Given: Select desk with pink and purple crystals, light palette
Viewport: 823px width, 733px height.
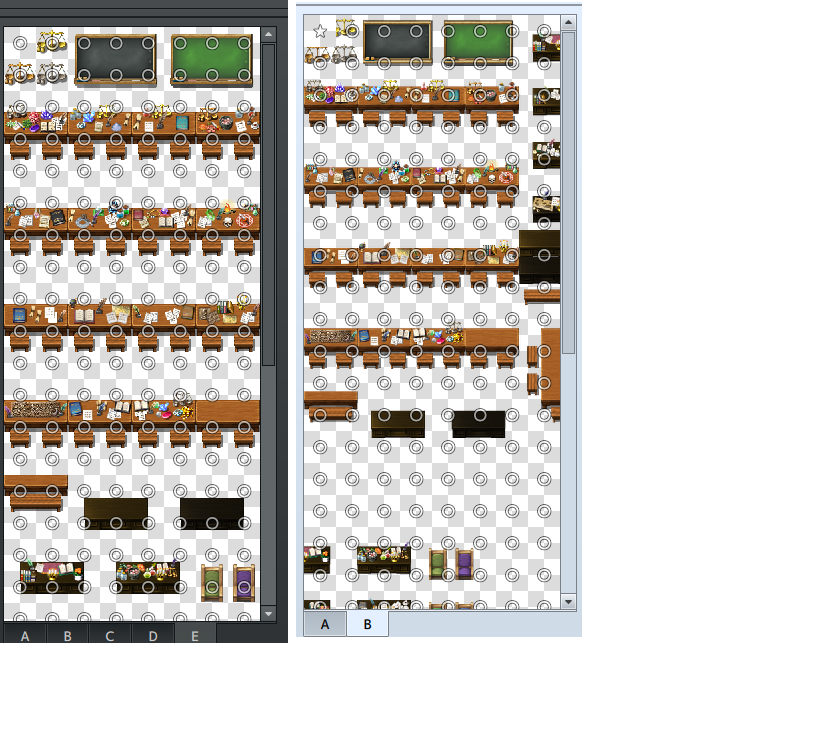Looking at the screenshot, I should (331, 96).
